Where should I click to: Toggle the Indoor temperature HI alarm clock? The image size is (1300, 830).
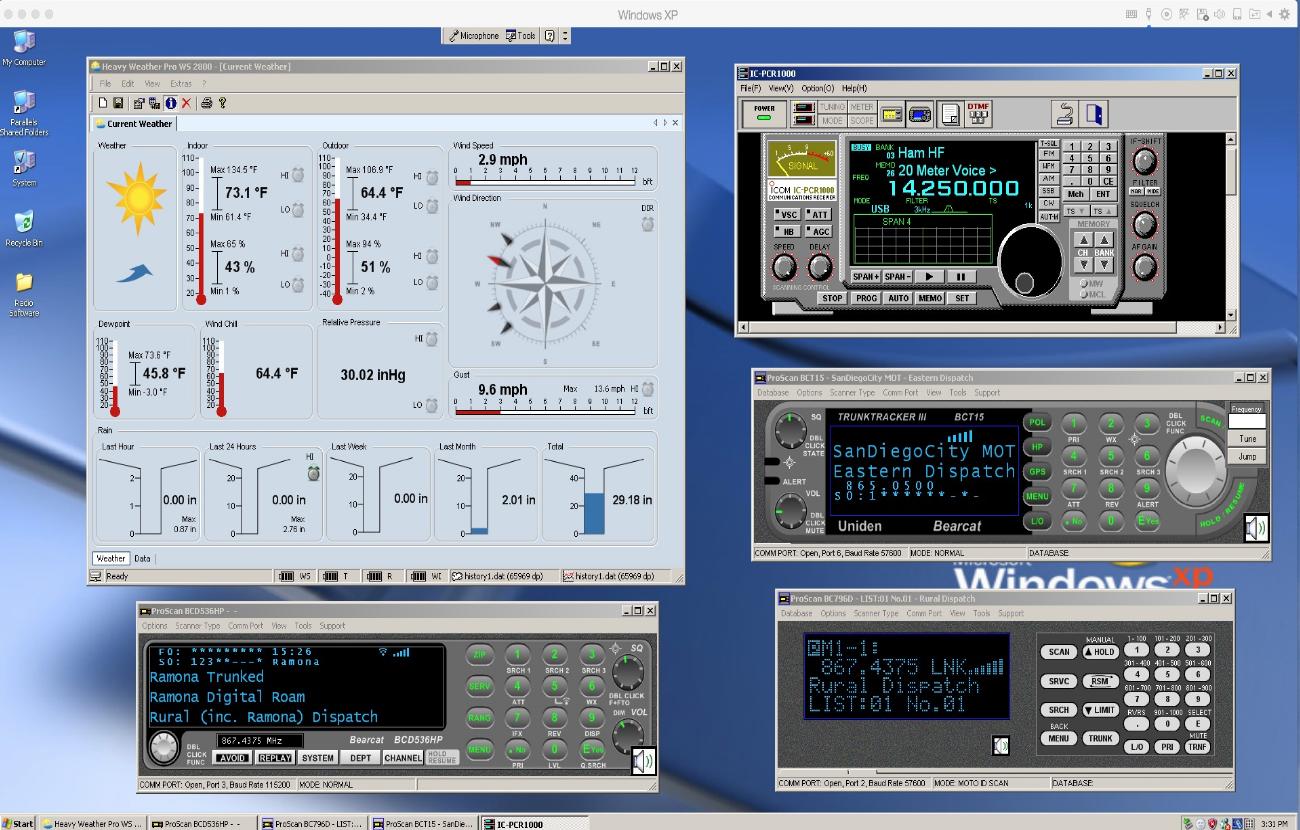[x=298, y=176]
